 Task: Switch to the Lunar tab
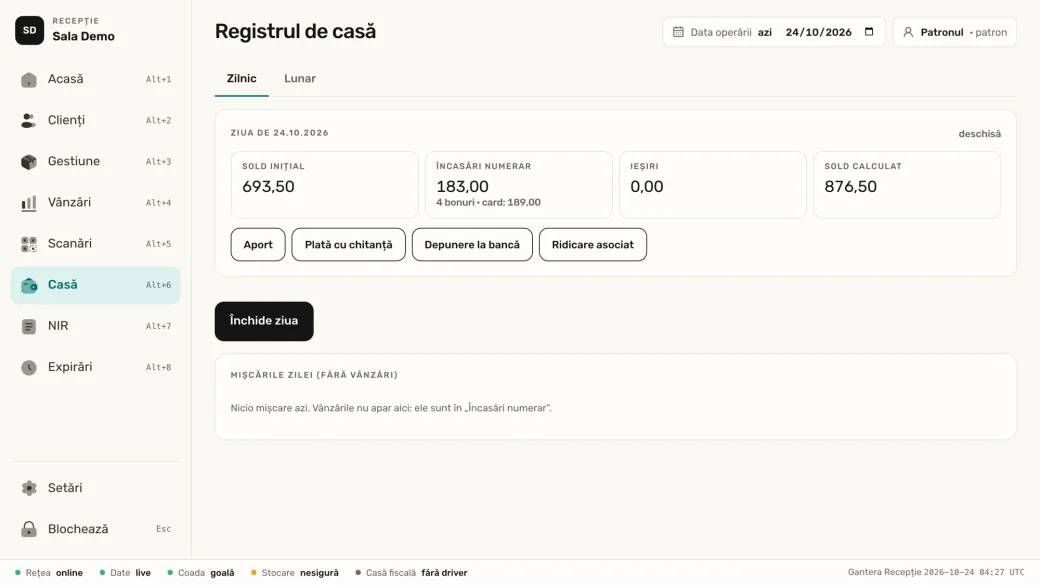click(300, 79)
